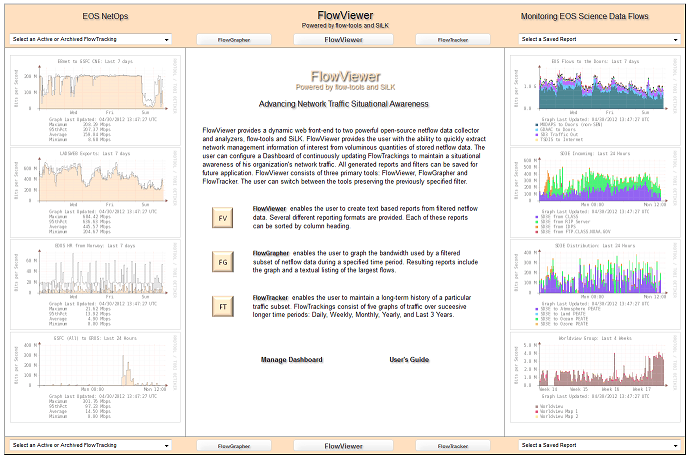Open the Manage Dashboard link

[x=292, y=359]
